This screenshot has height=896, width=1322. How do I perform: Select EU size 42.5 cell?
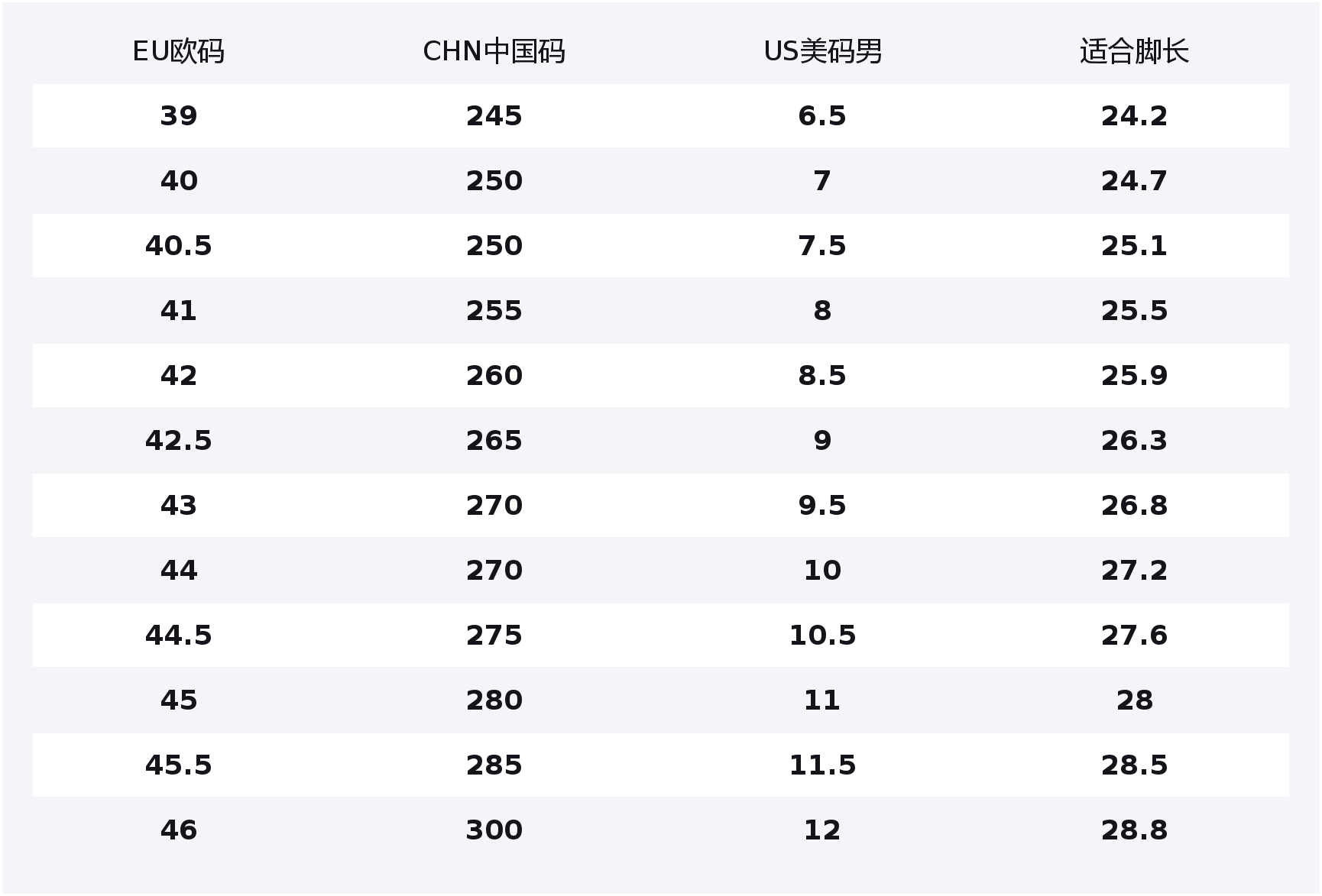pos(178,441)
